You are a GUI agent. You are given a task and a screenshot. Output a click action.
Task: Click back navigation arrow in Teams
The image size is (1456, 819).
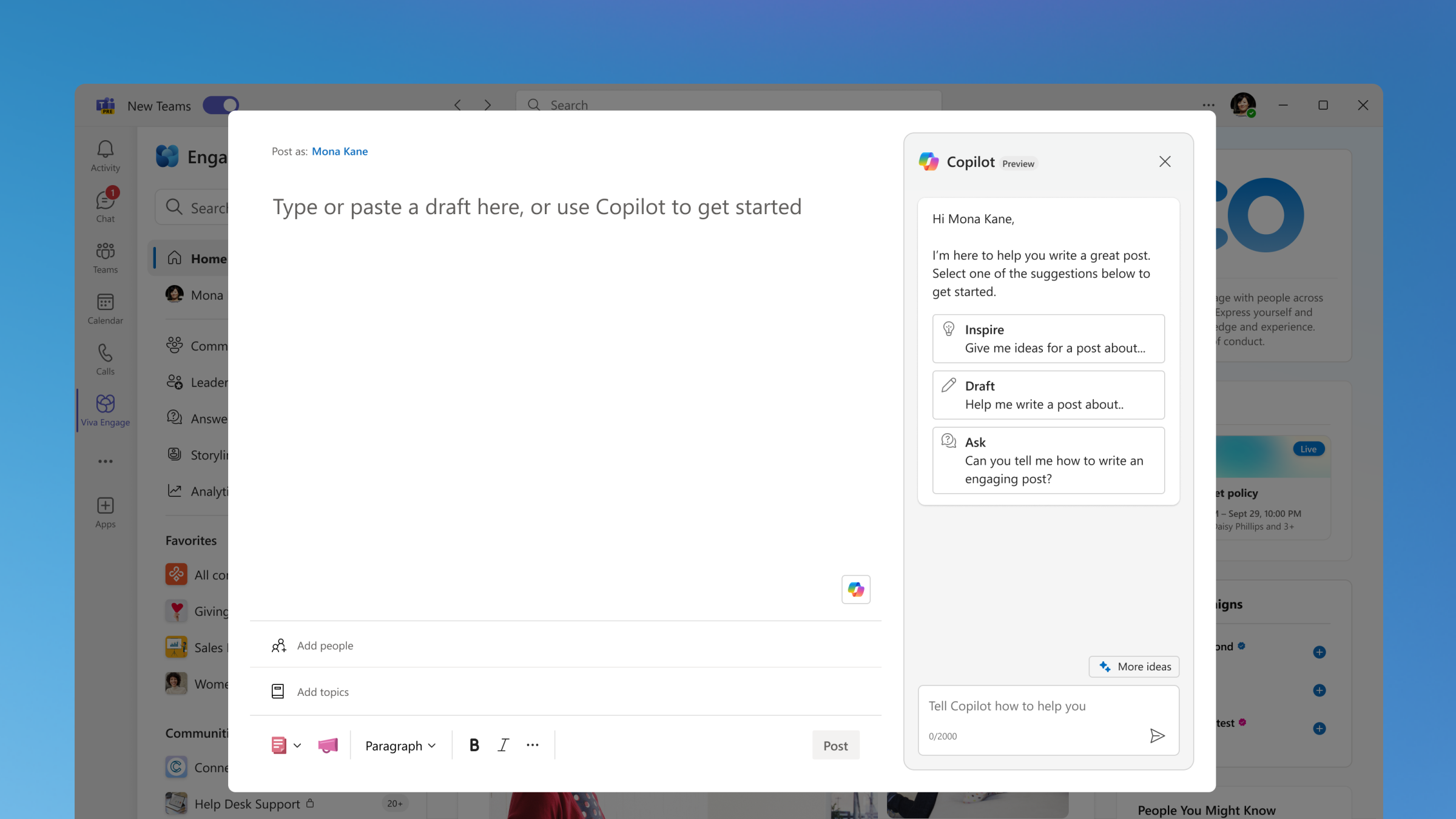point(457,104)
